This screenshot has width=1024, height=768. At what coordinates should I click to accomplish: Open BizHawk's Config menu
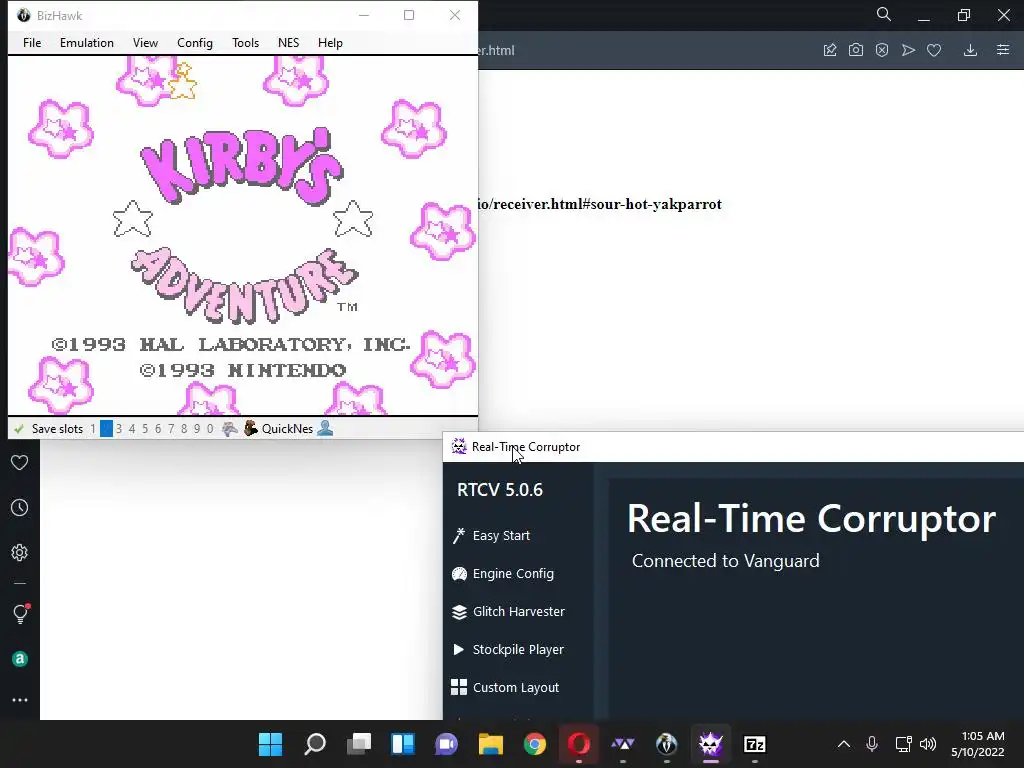(x=195, y=42)
